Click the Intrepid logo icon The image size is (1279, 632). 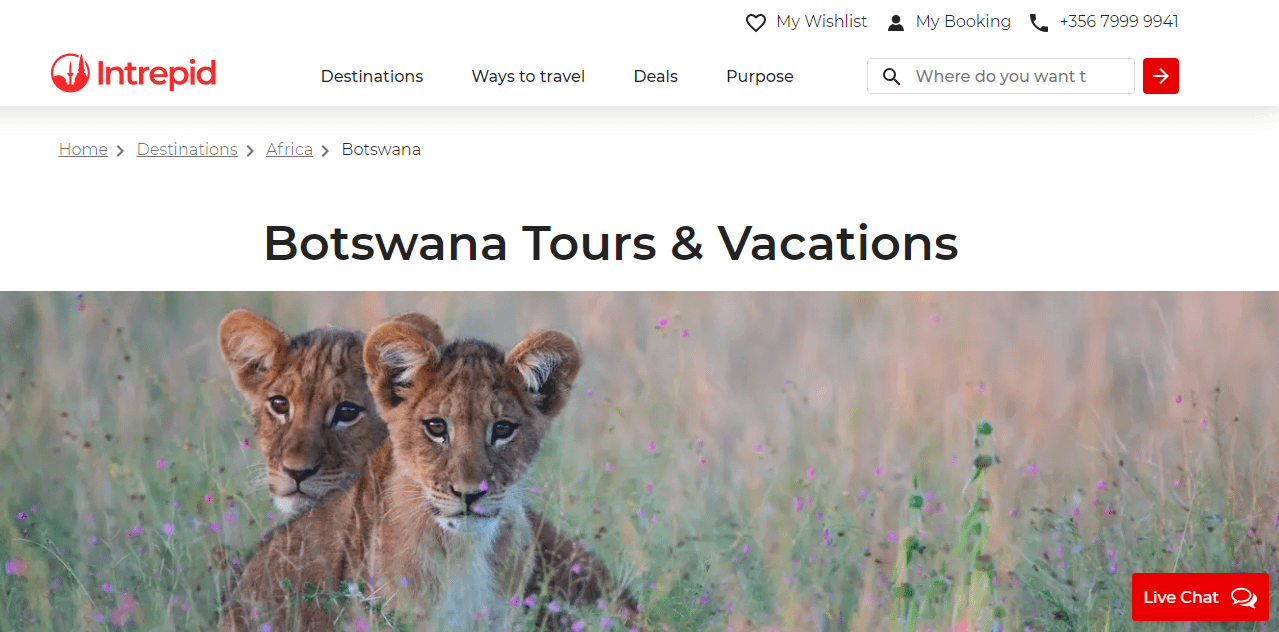71,74
